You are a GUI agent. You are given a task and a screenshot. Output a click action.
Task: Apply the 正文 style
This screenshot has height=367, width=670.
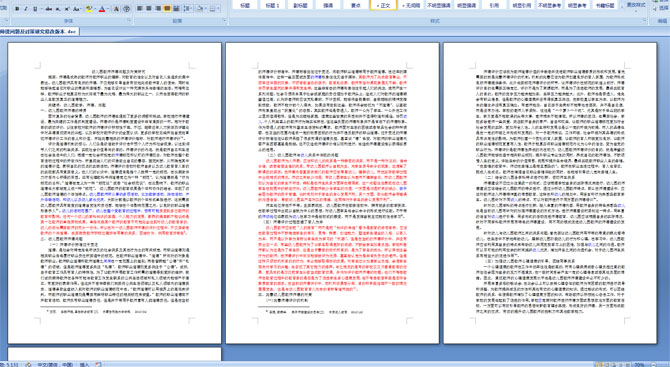(383, 5)
